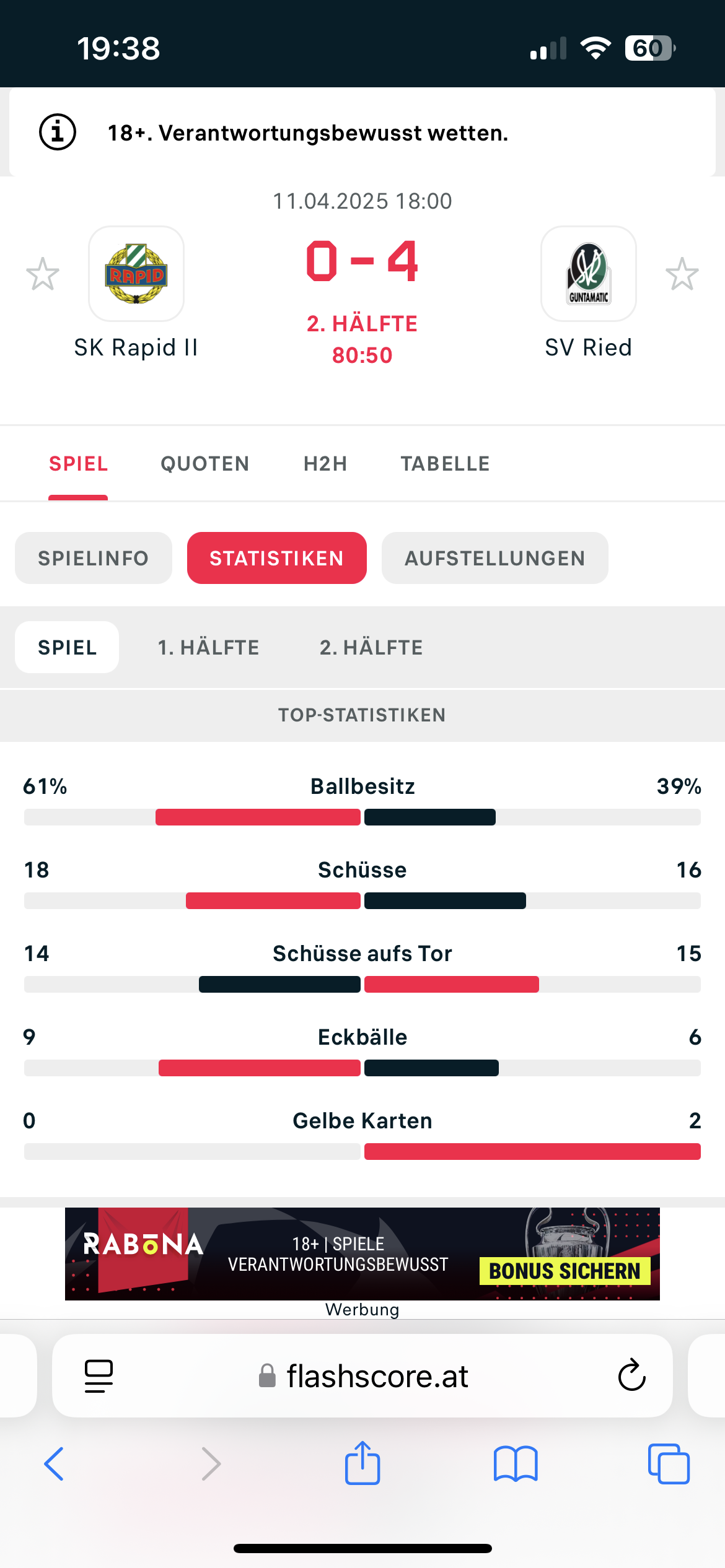Image resolution: width=725 pixels, height=1568 pixels.
Task: Show the SPIELINFO section
Action: click(94, 558)
